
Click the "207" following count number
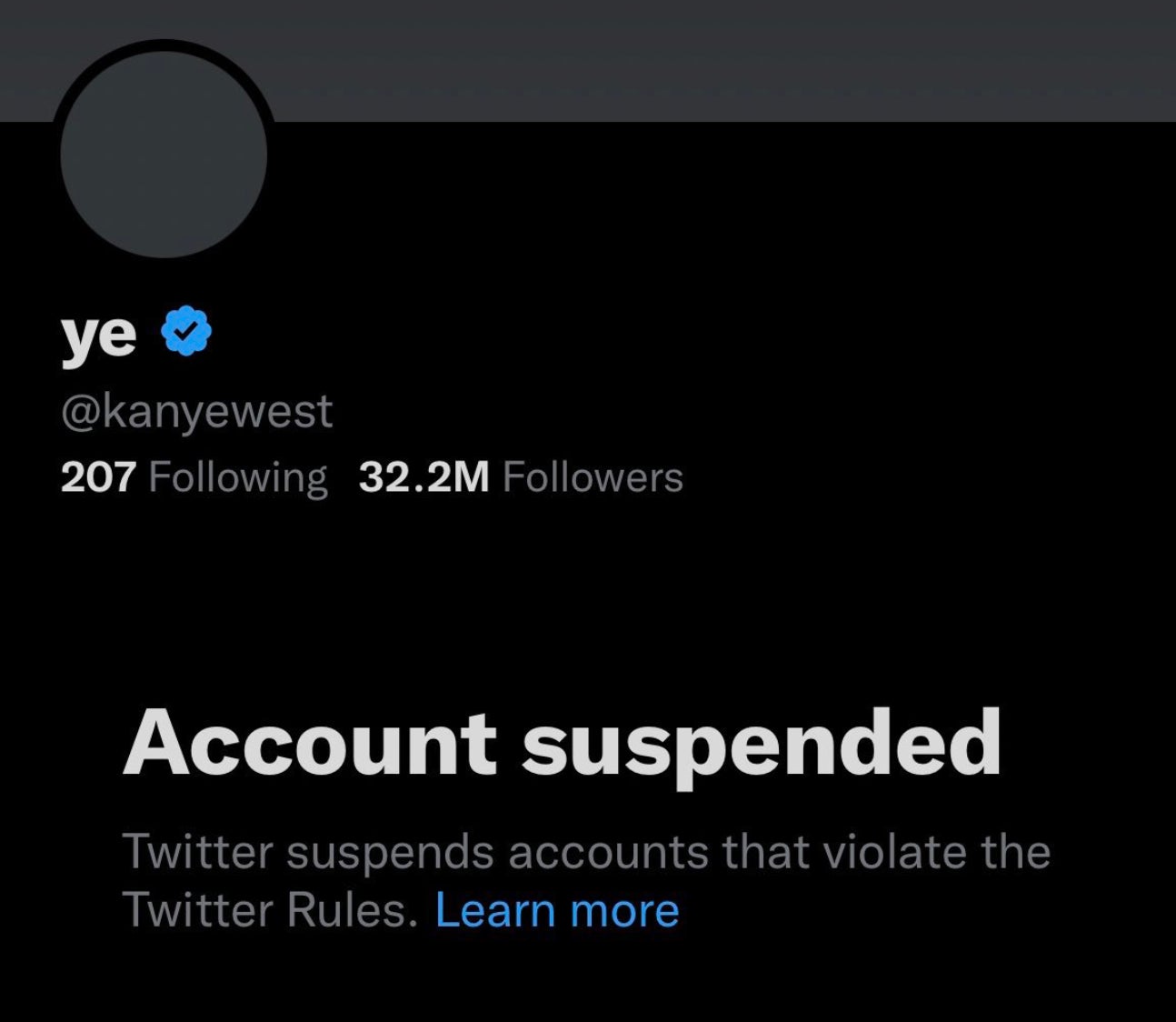[98, 477]
